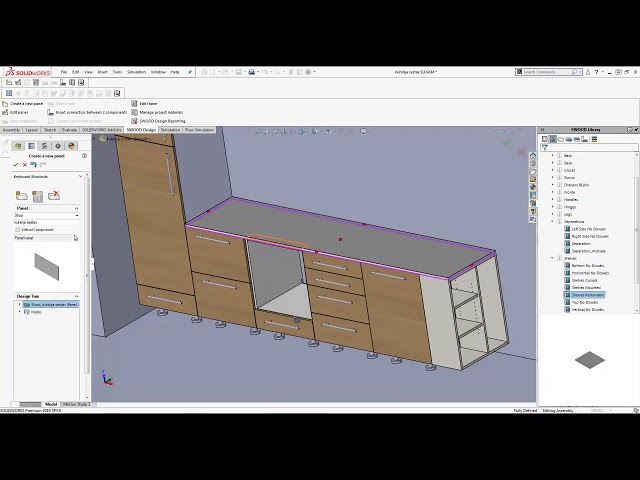Confirm the panel with the green checkmark

coord(16,164)
